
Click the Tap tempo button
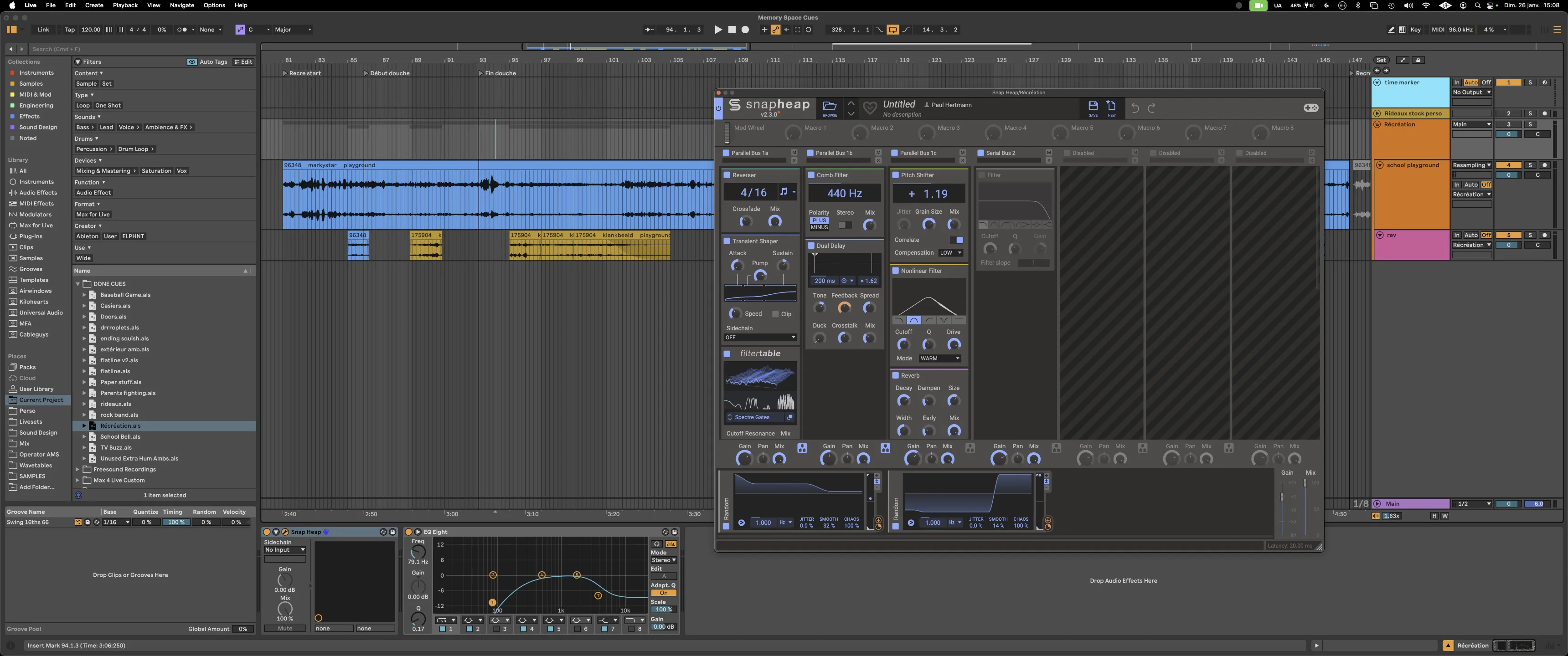pos(69,29)
